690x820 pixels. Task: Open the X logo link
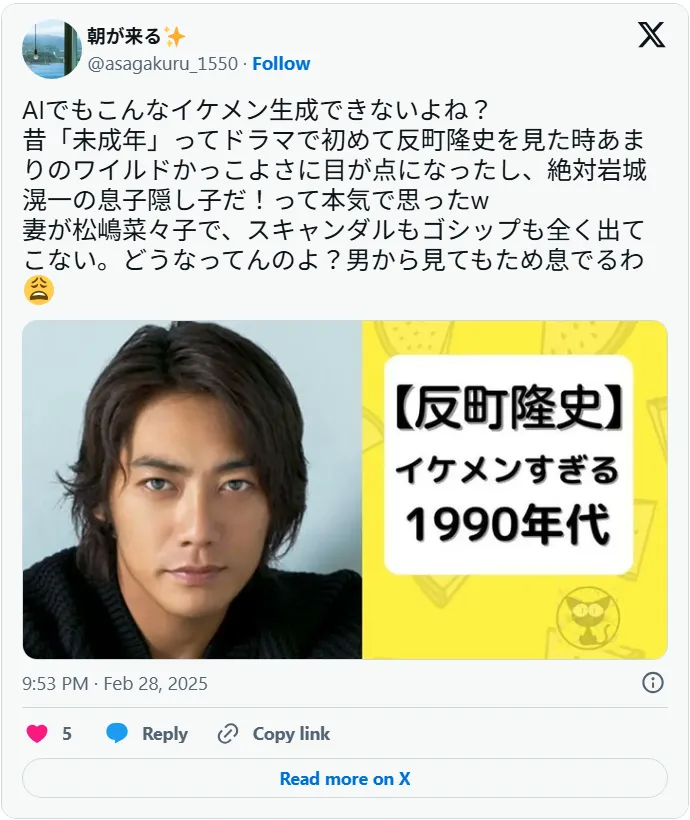[x=651, y=35]
